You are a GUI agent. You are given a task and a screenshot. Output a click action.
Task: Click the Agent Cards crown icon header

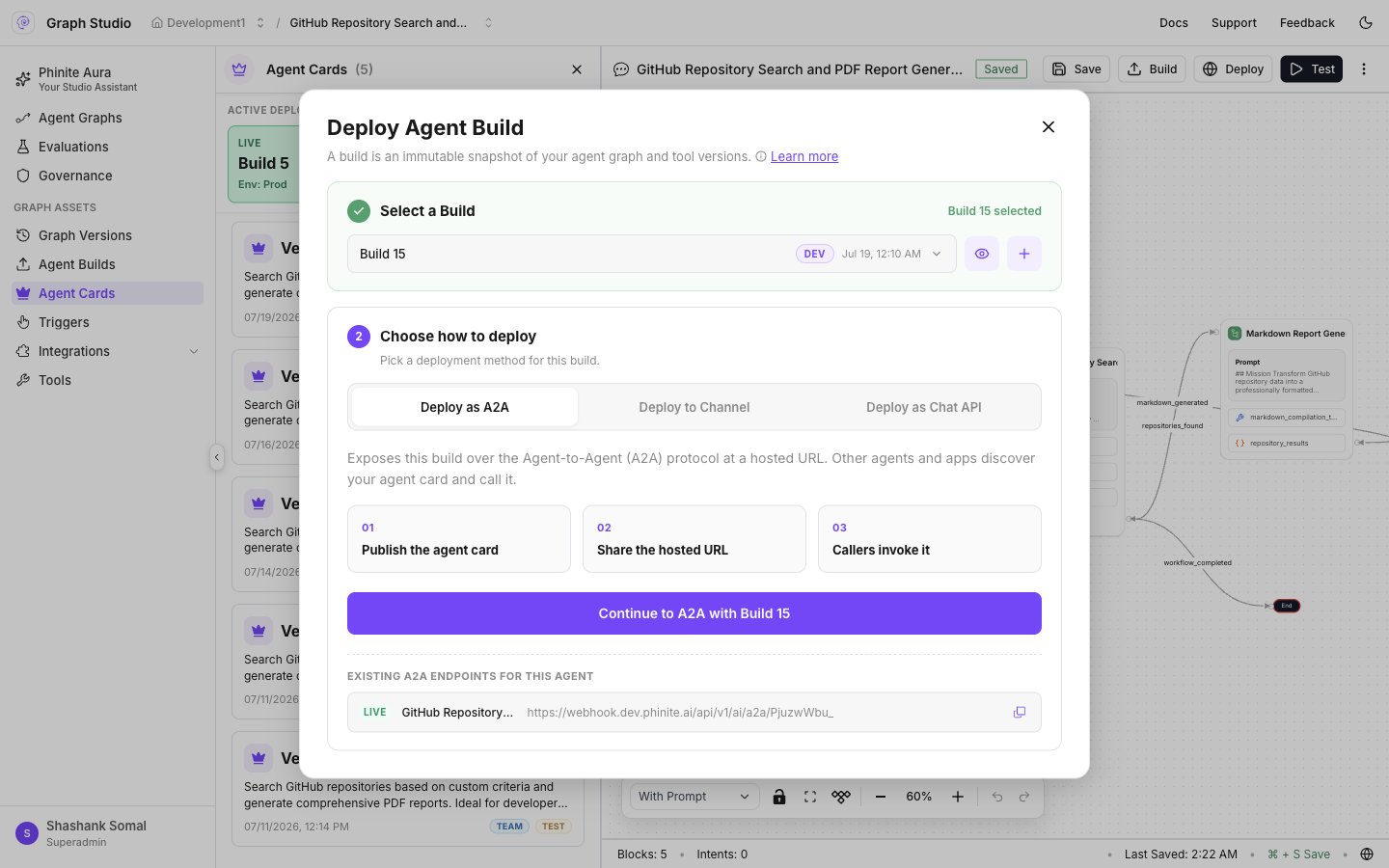tap(238, 69)
